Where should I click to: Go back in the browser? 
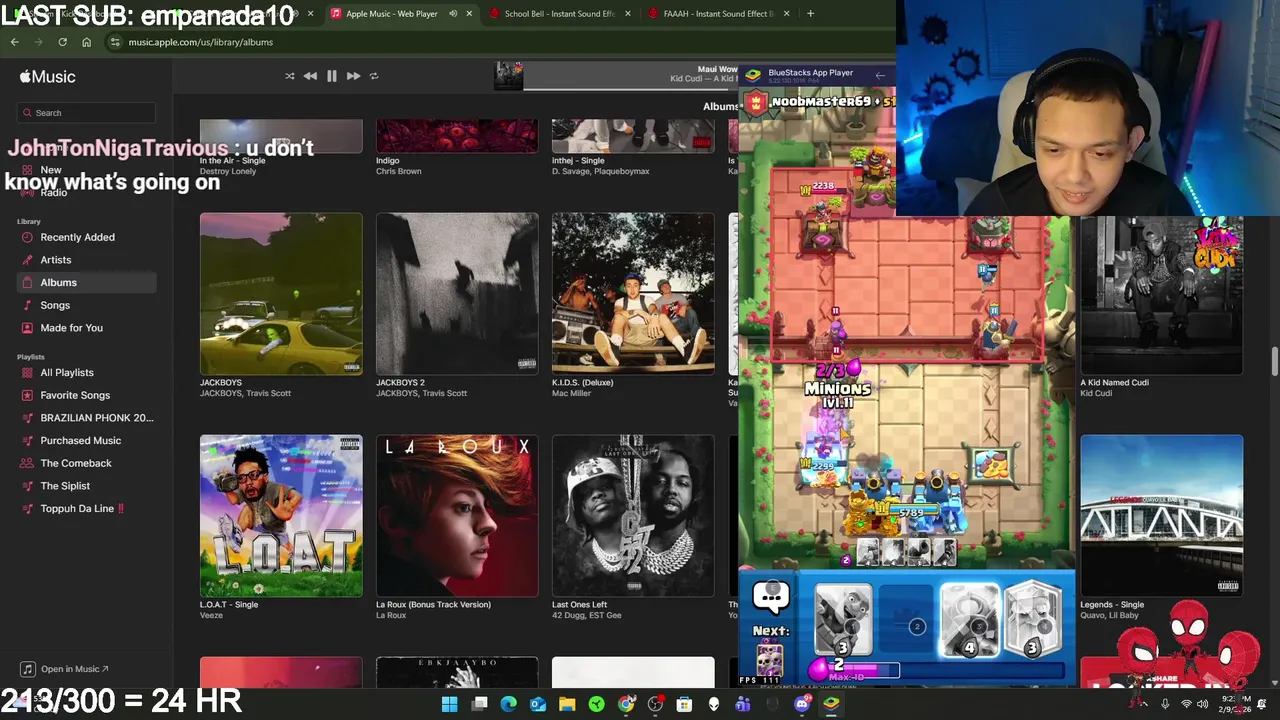point(14,42)
